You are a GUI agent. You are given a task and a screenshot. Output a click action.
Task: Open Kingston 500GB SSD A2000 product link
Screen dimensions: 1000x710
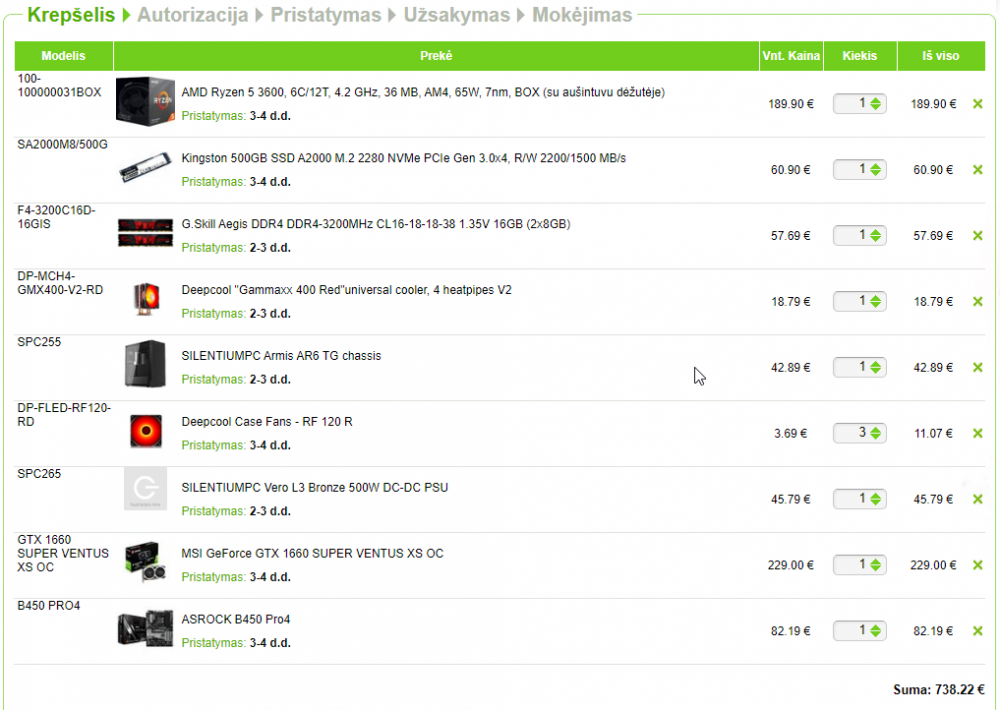click(404, 158)
